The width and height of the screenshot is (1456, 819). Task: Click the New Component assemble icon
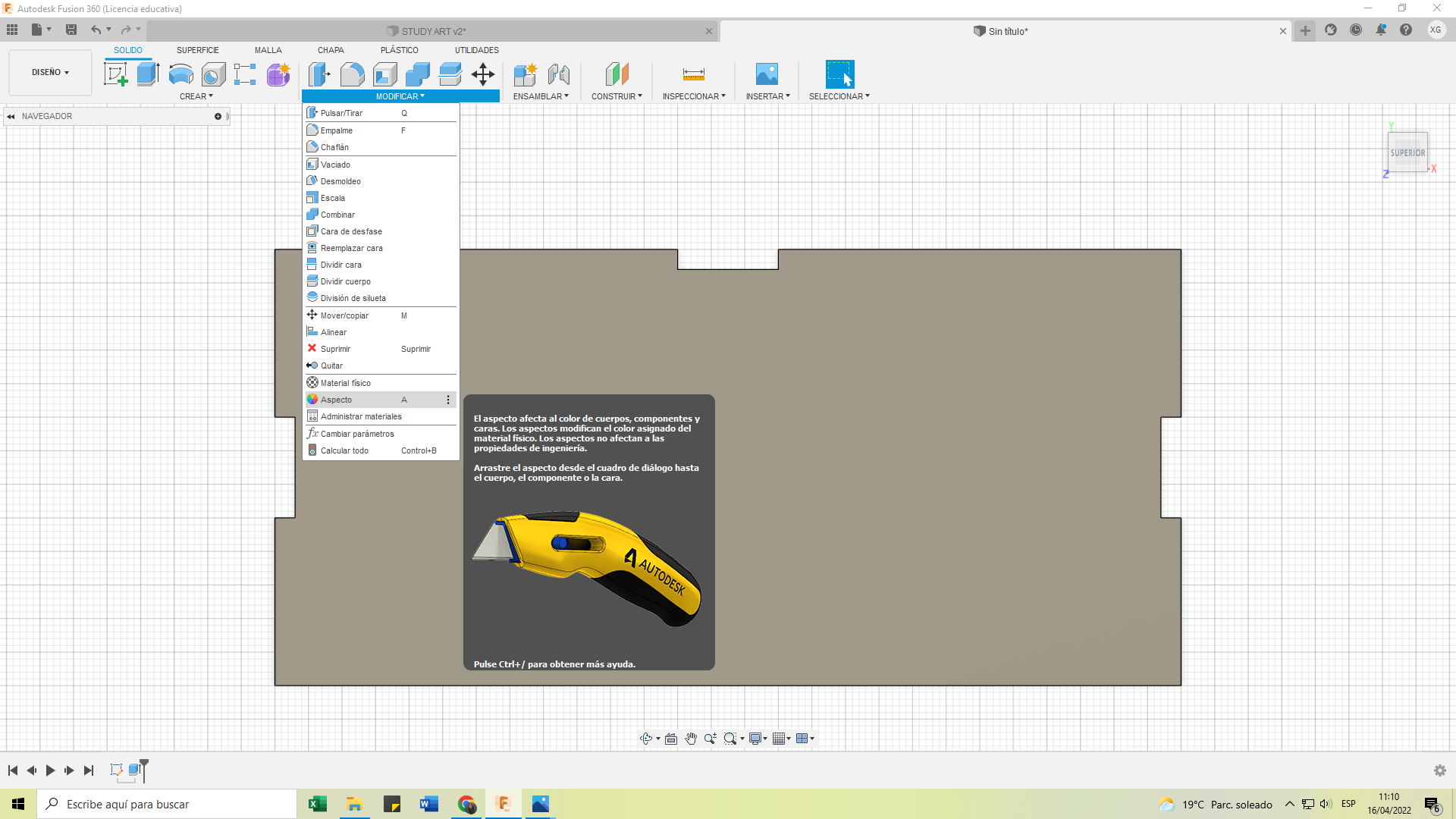pyautogui.click(x=525, y=74)
